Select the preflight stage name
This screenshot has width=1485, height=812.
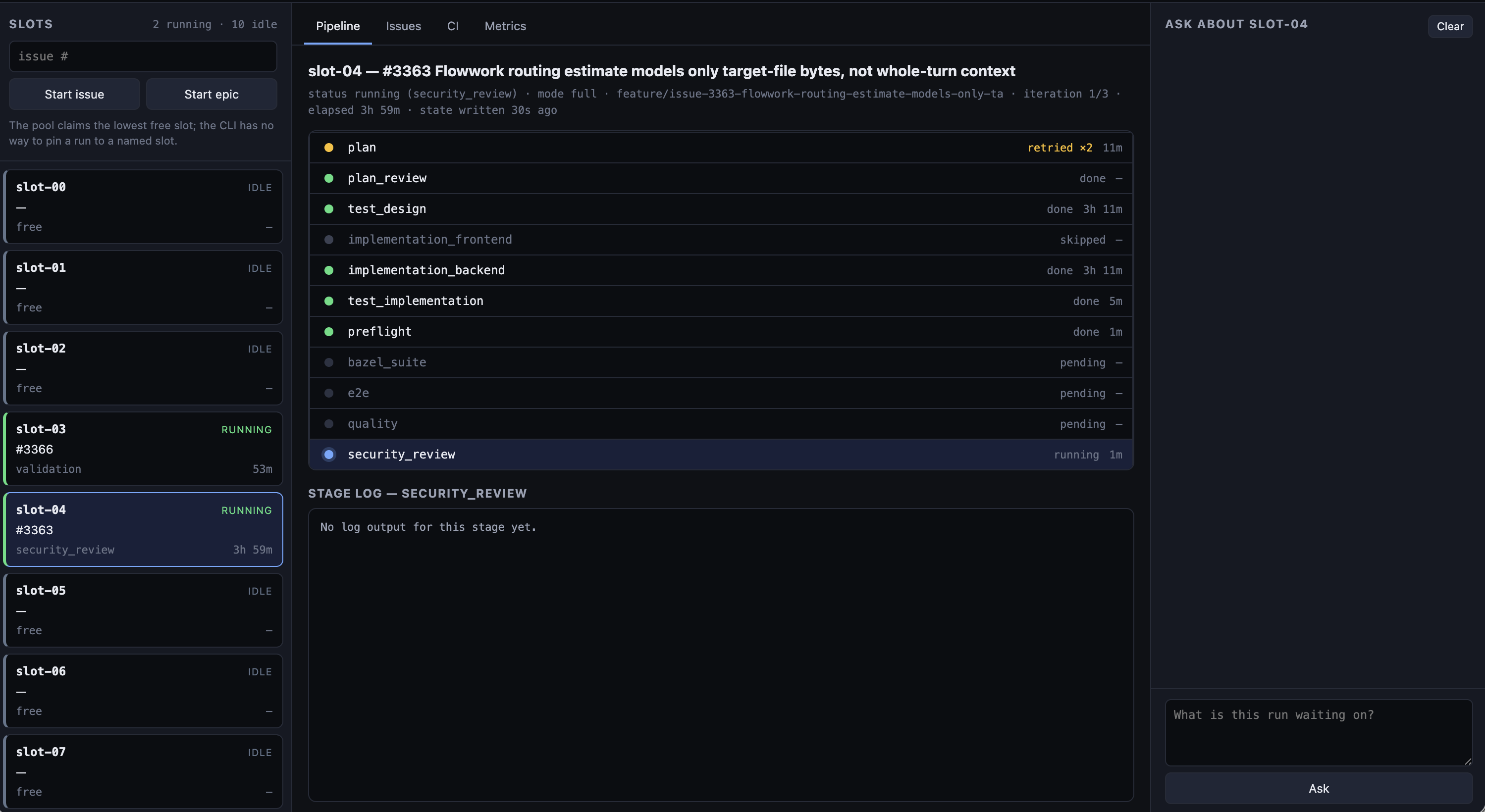[x=379, y=331]
